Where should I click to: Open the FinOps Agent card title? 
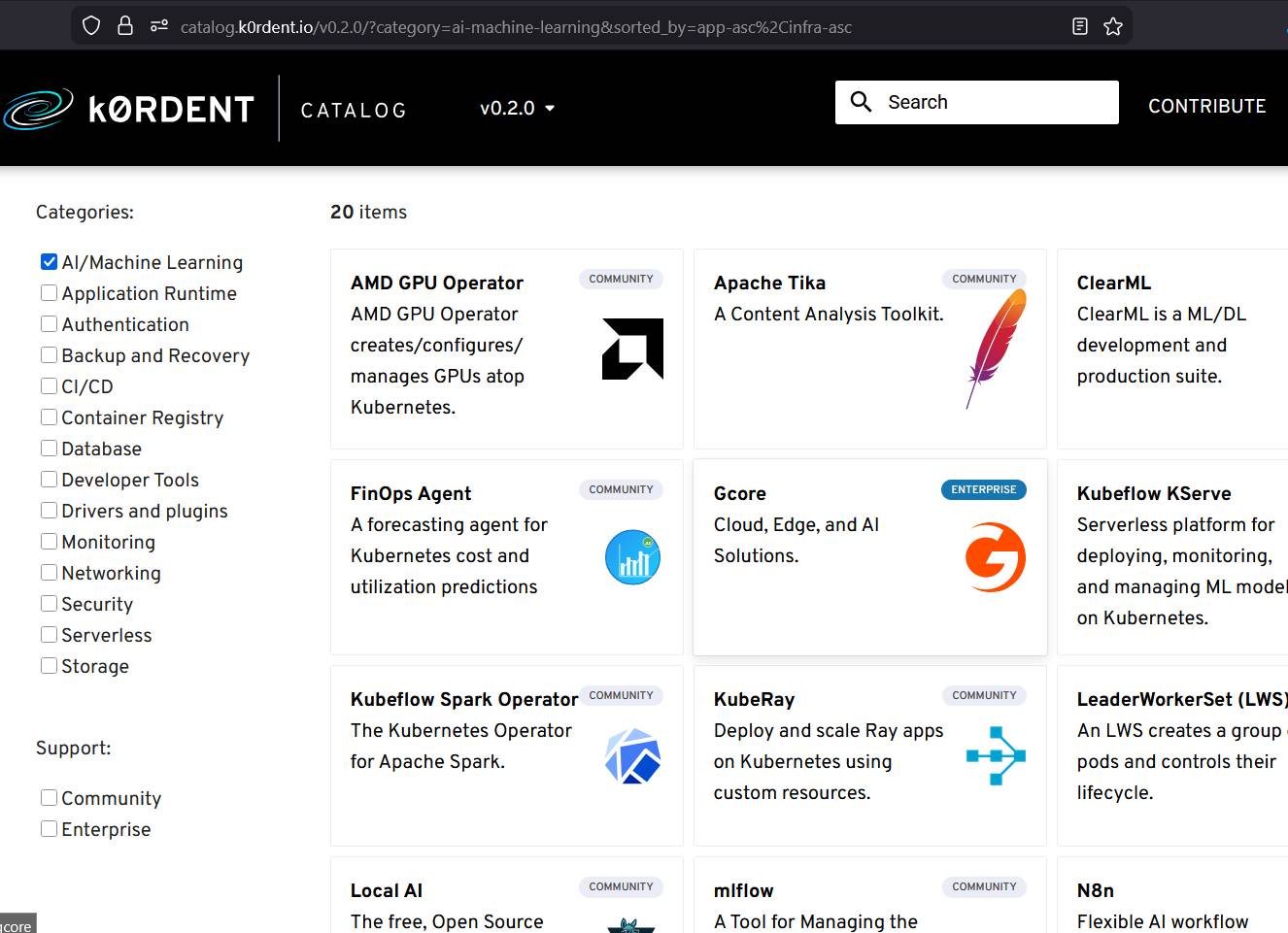coord(411,493)
